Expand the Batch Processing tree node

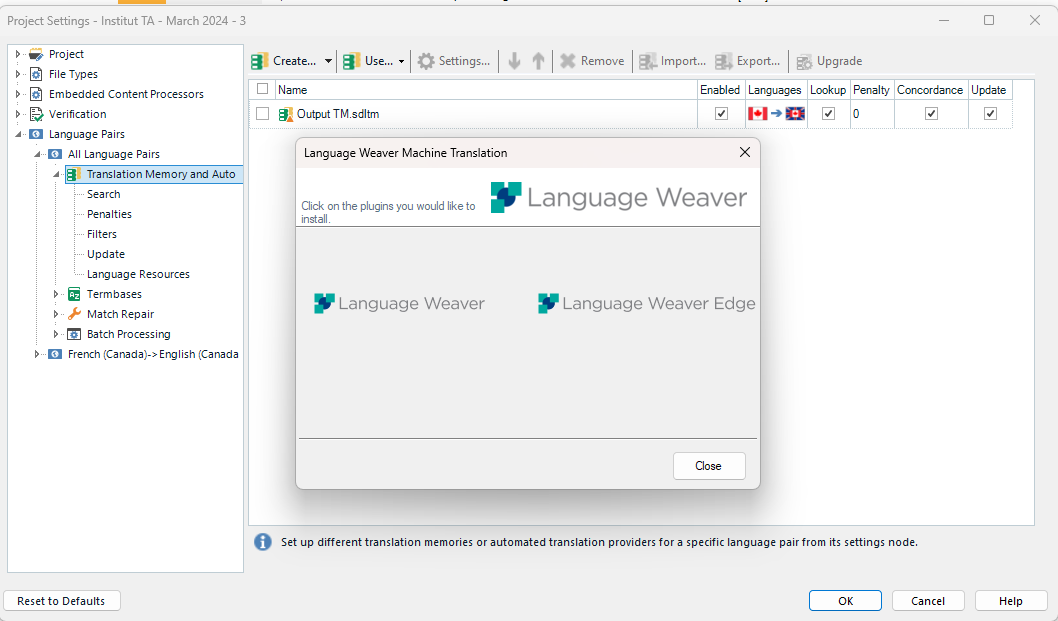click(56, 334)
